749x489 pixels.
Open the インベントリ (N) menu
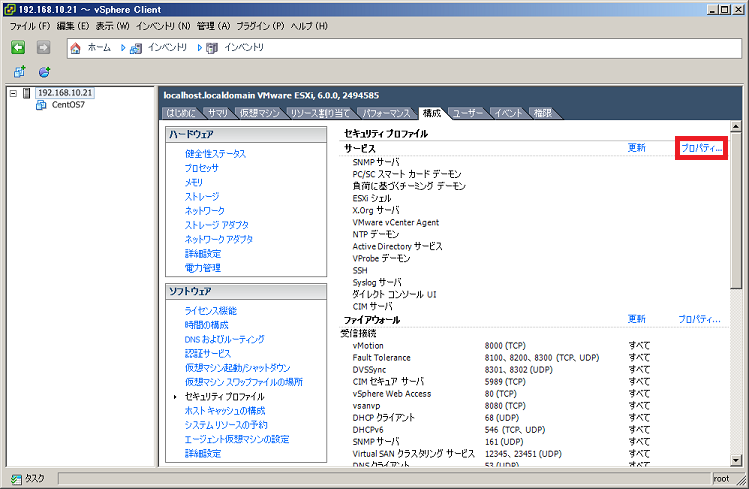coord(163,26)
